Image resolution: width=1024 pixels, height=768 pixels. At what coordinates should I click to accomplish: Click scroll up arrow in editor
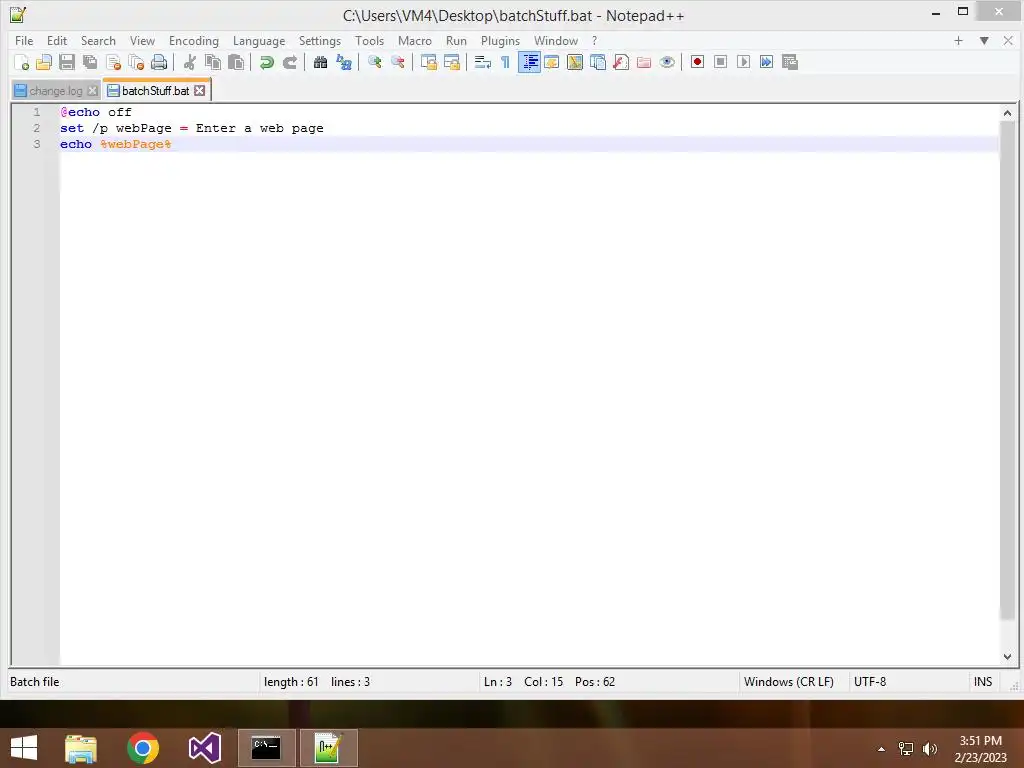click(1007, 113)
